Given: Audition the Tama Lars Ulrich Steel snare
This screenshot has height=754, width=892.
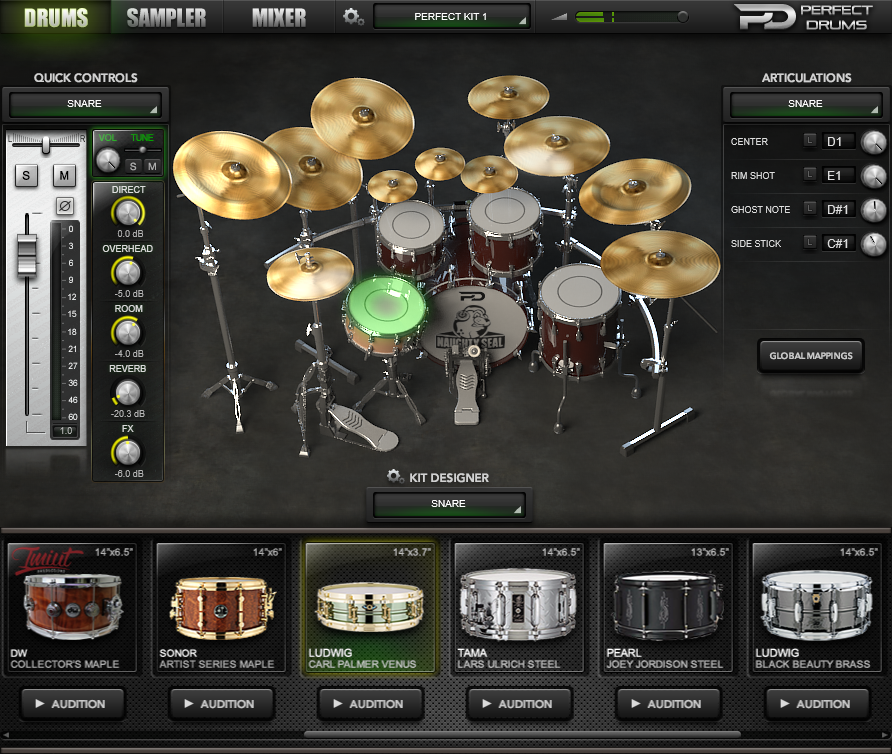Looking at the screenshot, I should (x=519, y=704).
